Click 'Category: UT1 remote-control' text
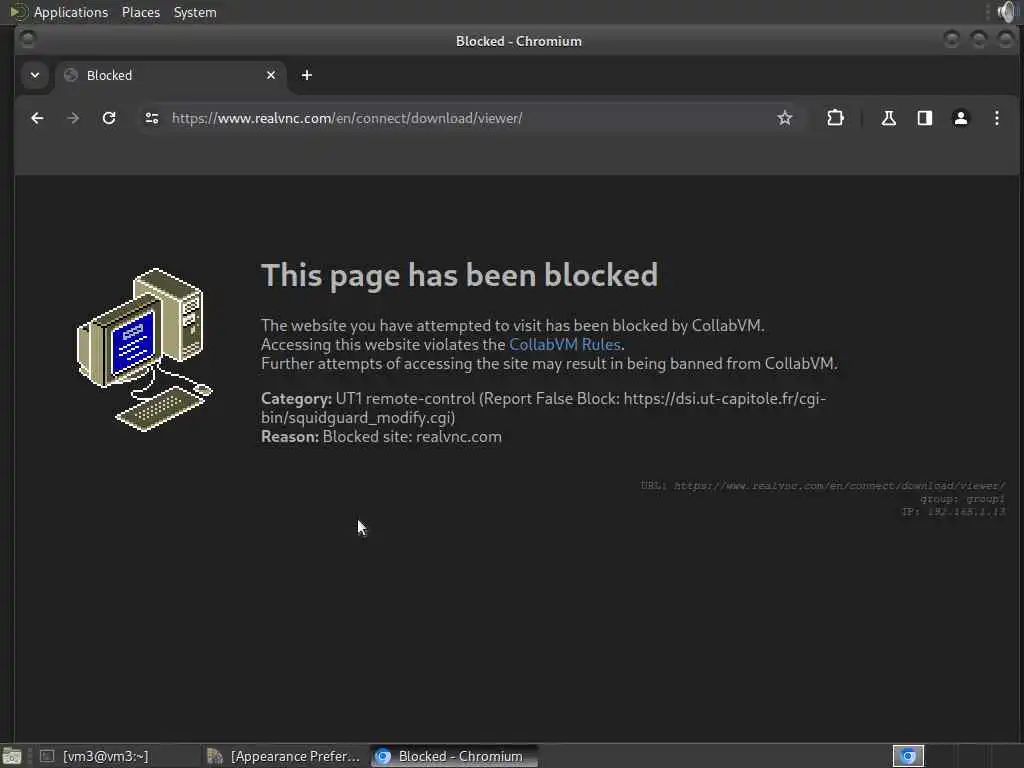1024x768 pixels. click(368, 398)
